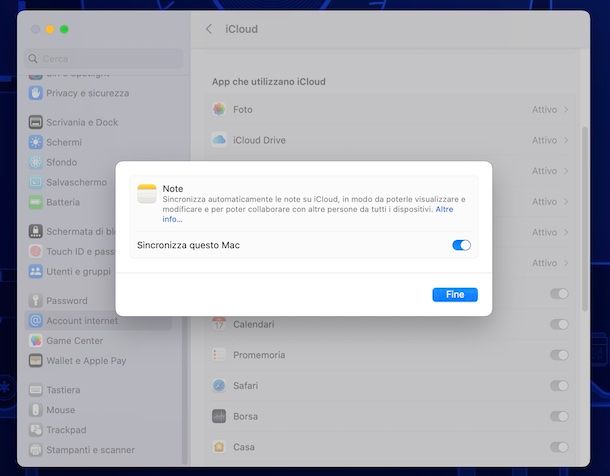Click the Safari compass icon
This screenshot has height=476, width=610.
pos(219,385)
